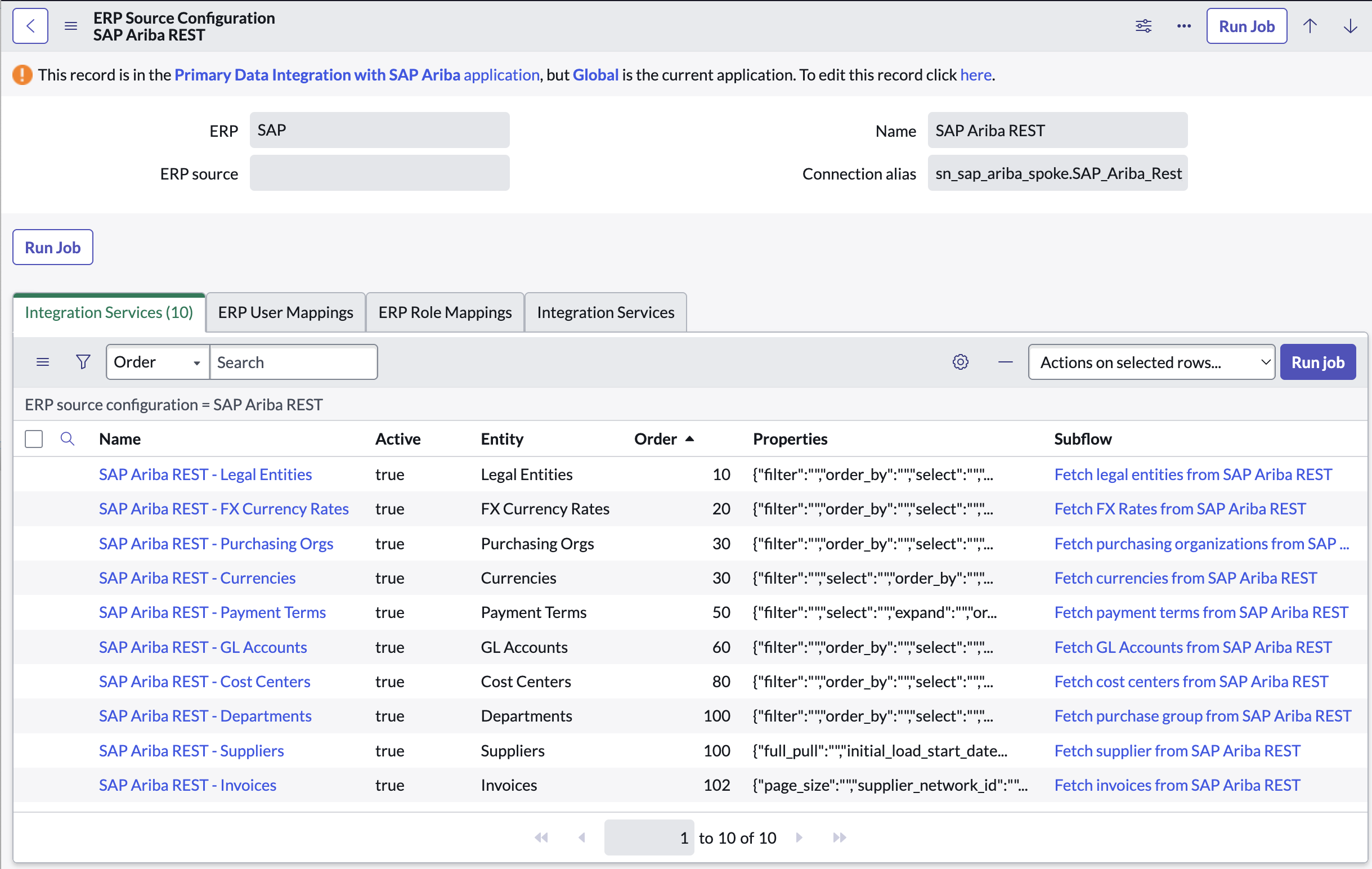Go to previous page of list
The height and width of the screenshot is (869, 1372).
pyautogui.click(x=582, y=837)
